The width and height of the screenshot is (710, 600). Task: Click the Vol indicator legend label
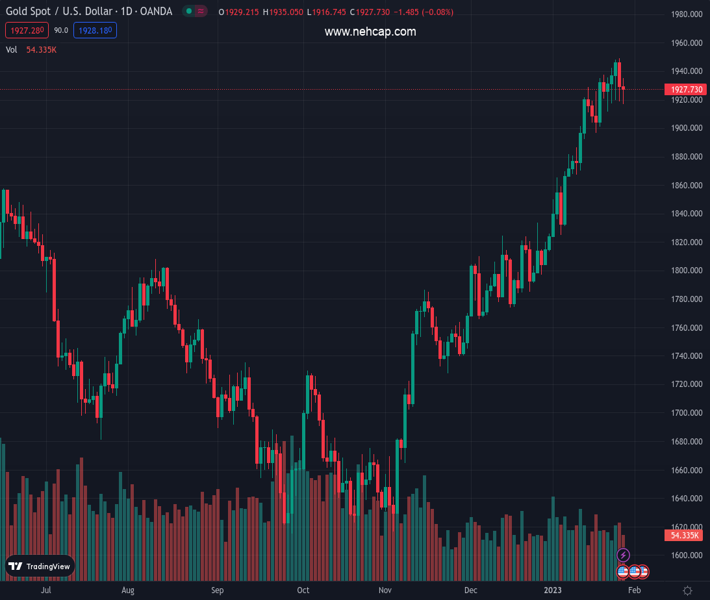pos(11,49)
